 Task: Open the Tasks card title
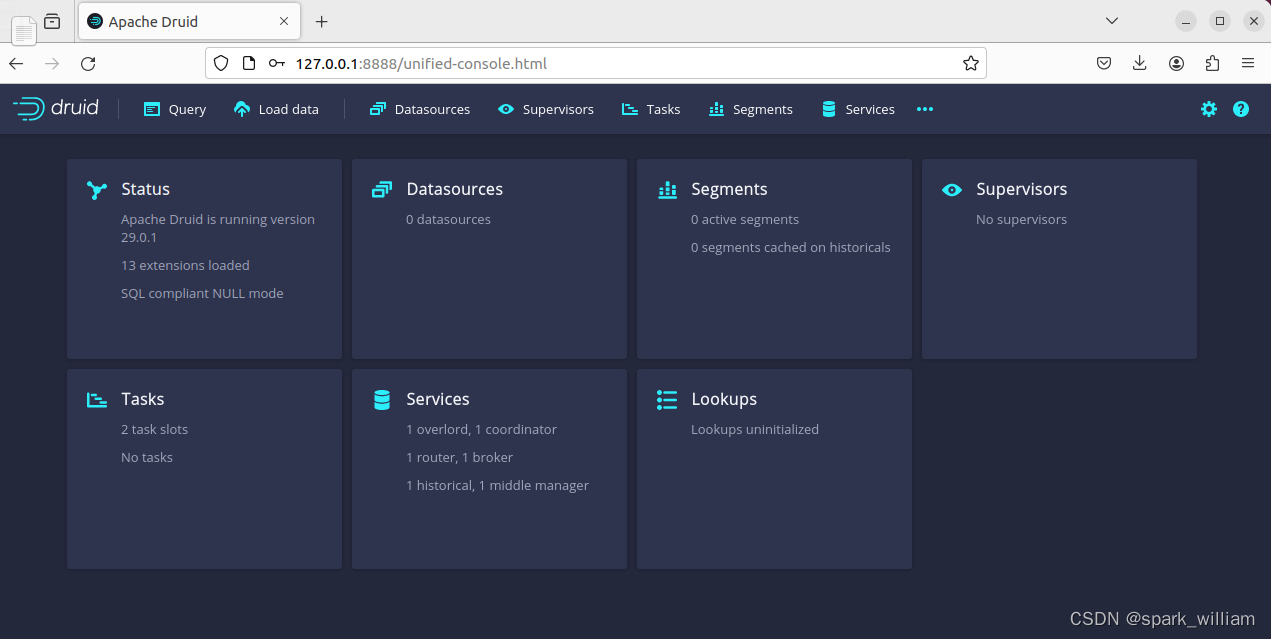coord(143,399)
